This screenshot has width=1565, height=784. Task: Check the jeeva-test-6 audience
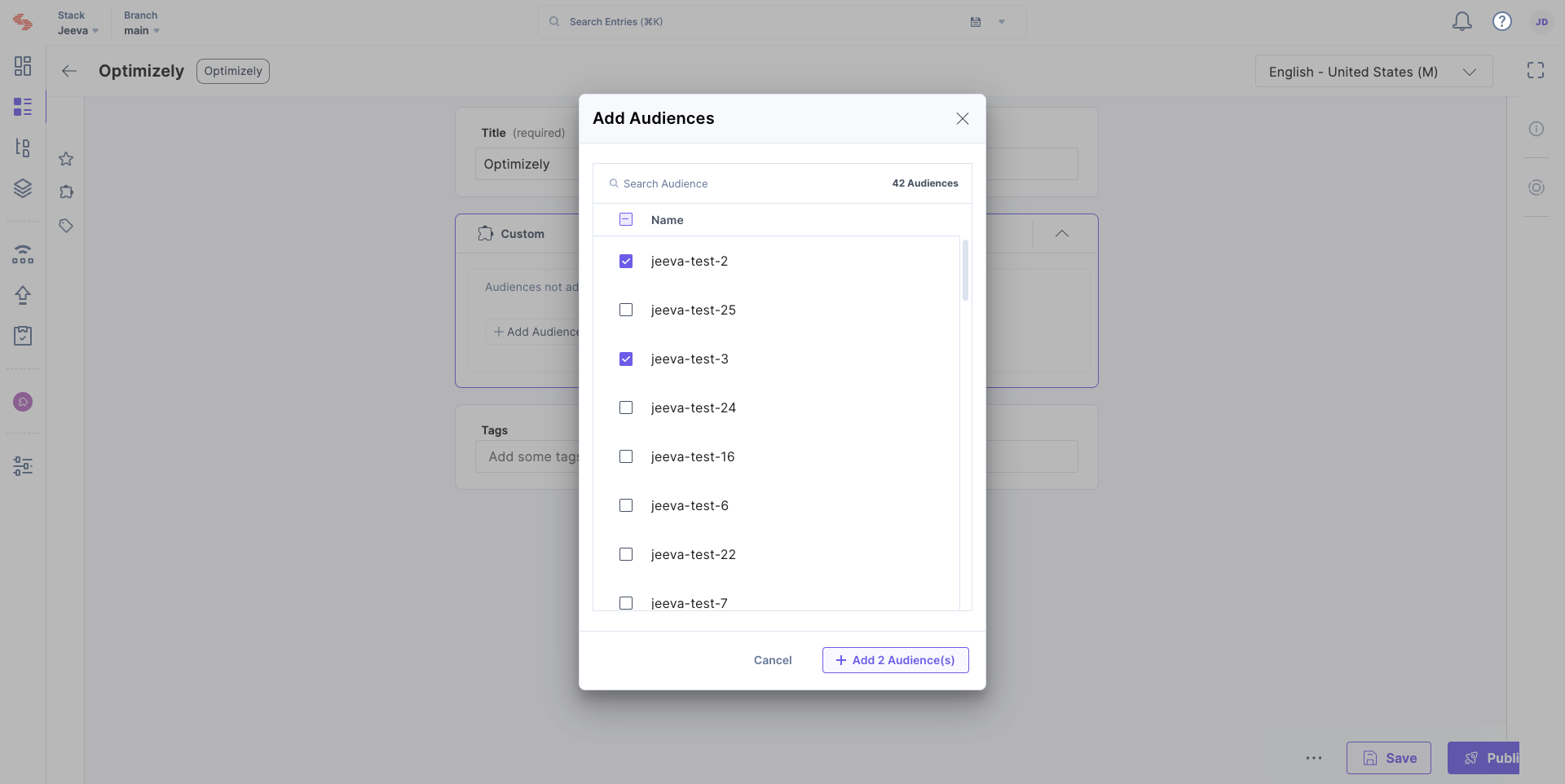coord(626,505)
